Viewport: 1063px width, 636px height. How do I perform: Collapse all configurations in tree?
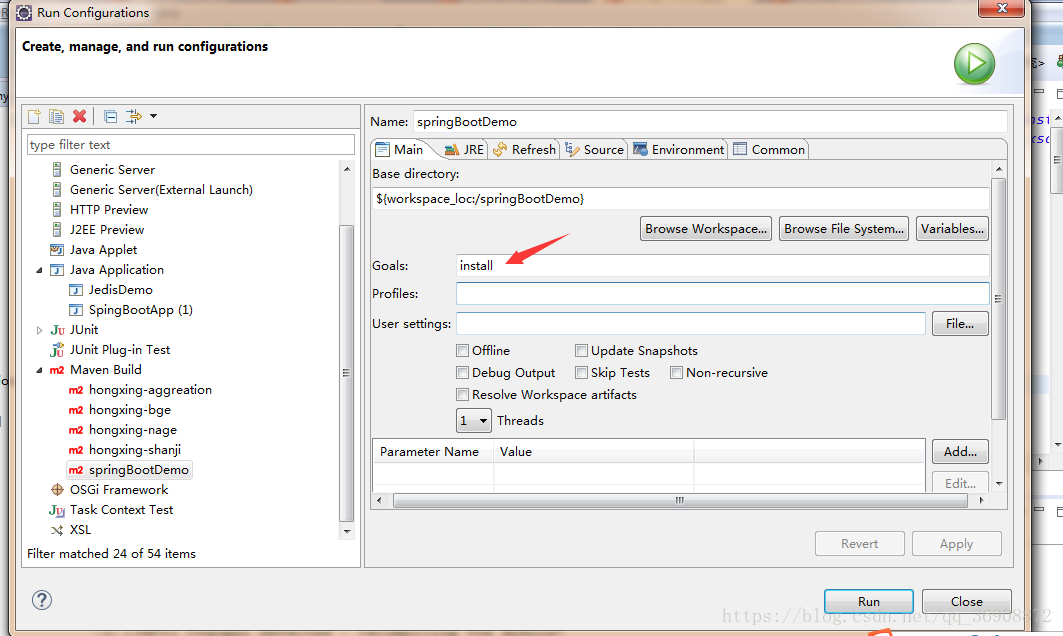click(111, 117)
